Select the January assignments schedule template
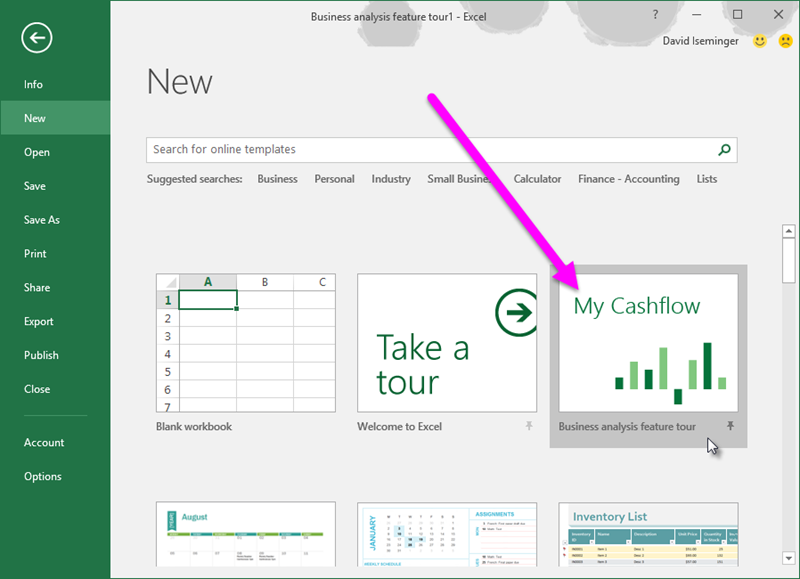The image size is (800, 579). [x=447, y=534]
